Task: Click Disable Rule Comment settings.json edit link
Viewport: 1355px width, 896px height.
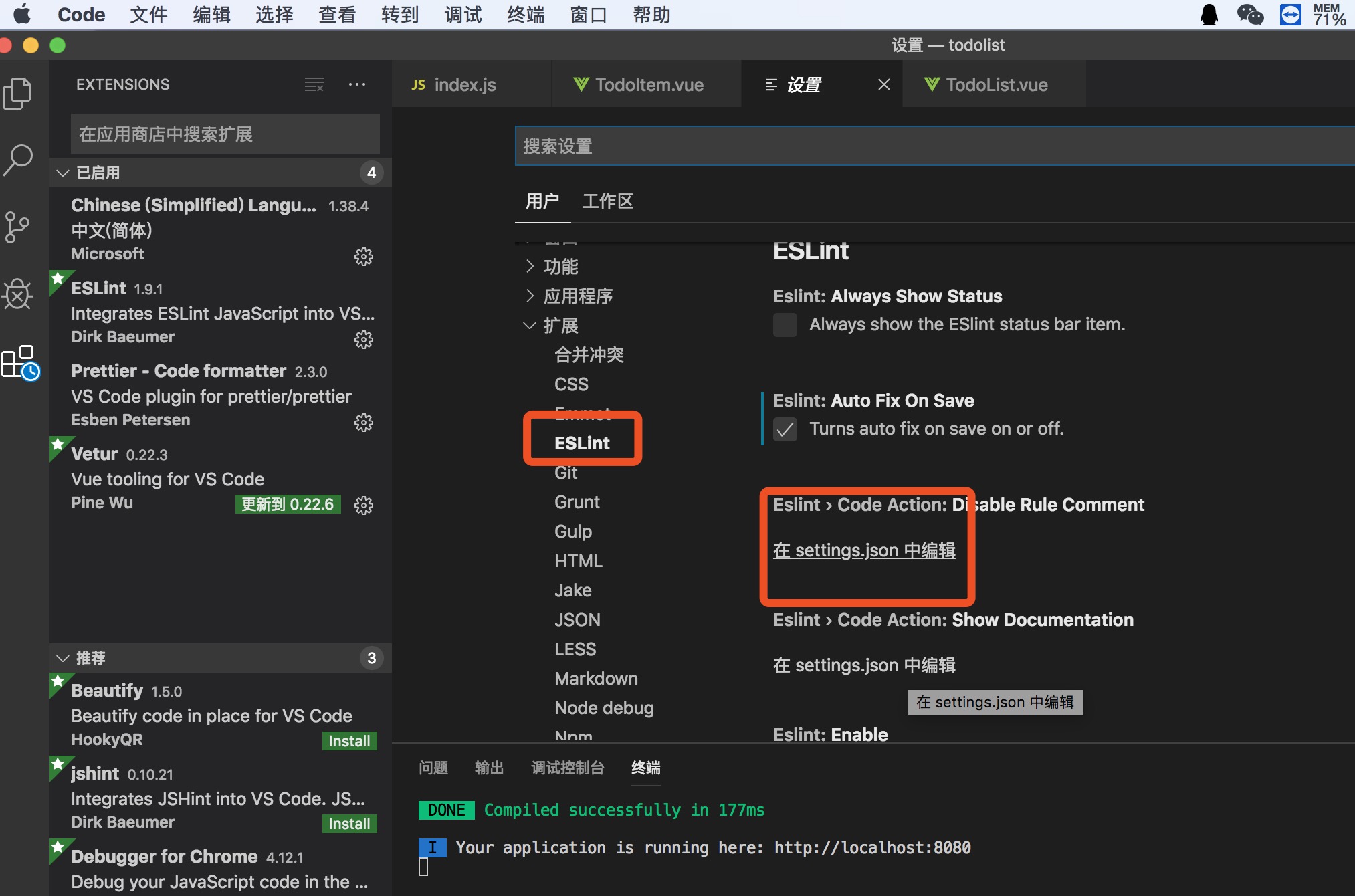Action: pos(863,550)
